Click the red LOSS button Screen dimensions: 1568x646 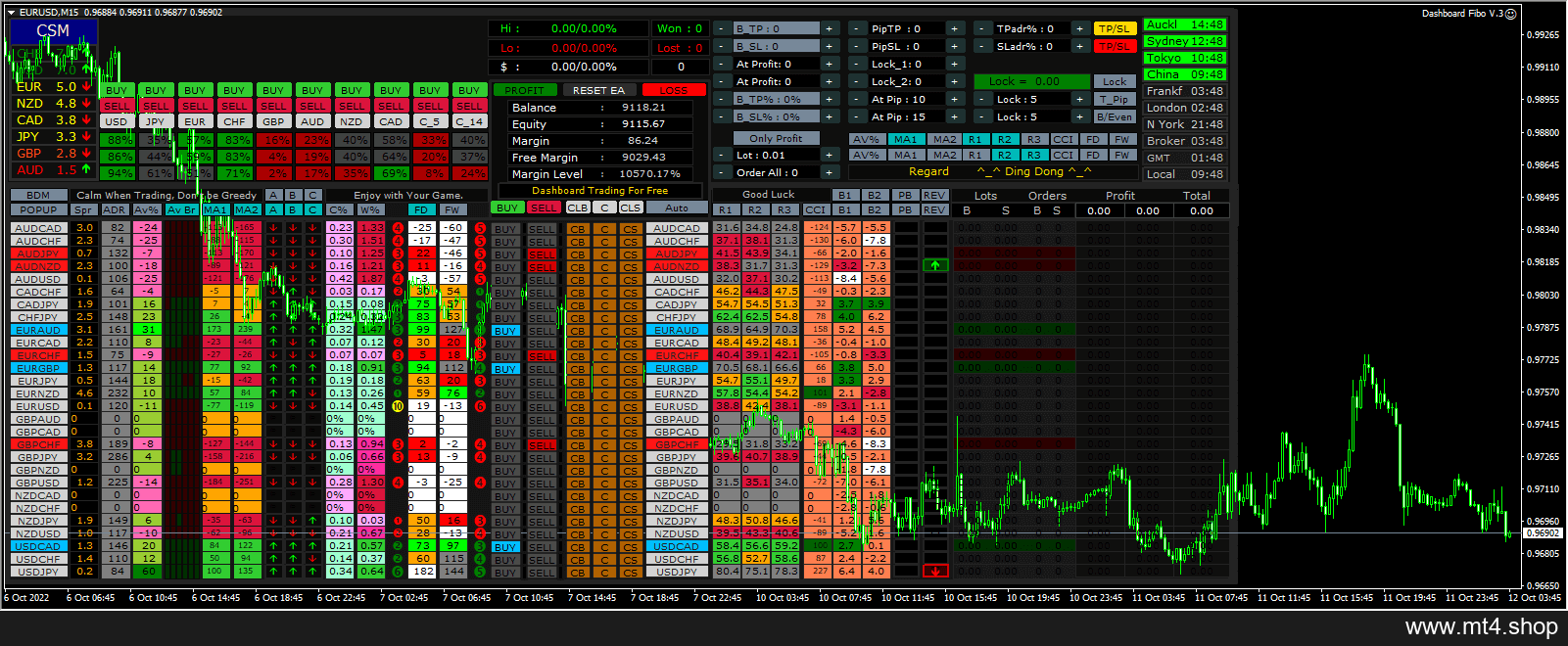coord(674,90)
